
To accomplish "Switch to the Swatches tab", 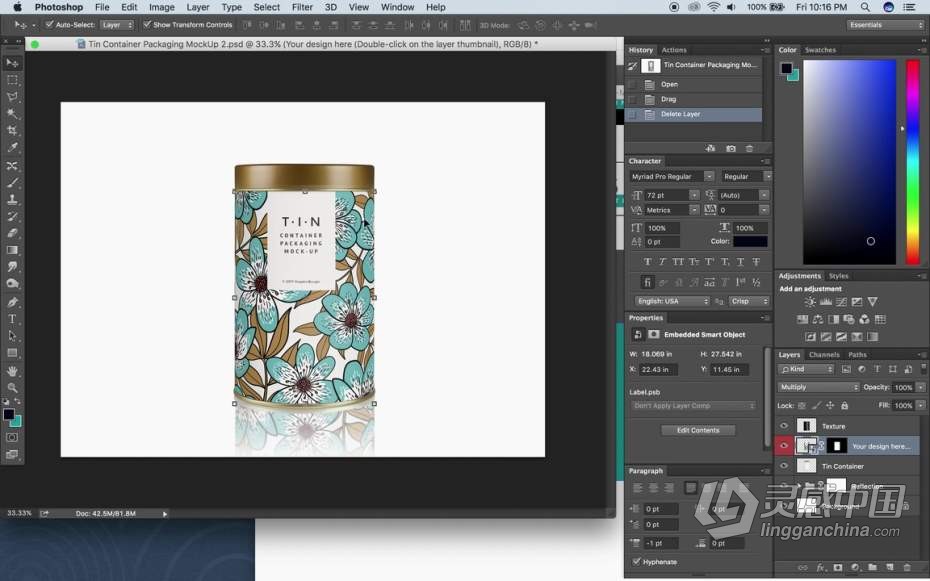I will [820, 50].
